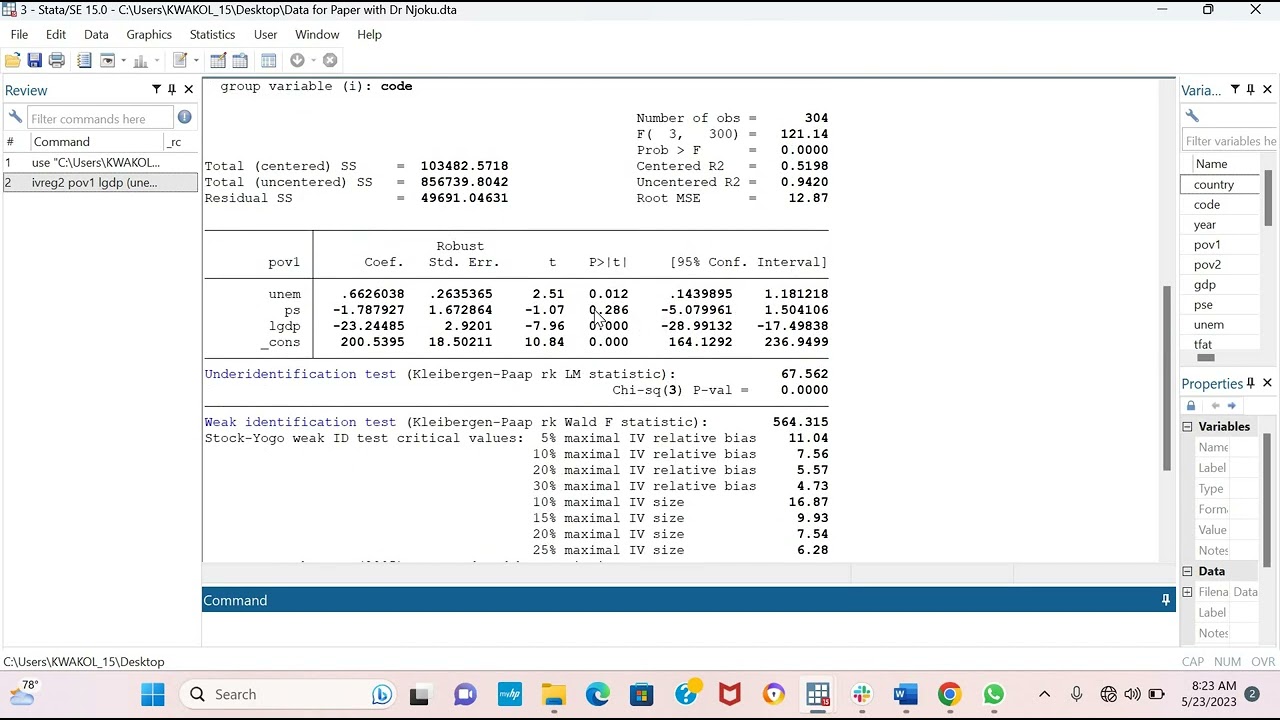1280x720 pixels.
Task: Toggle Review panel auto-hide pin
Action: click(172, 90)
